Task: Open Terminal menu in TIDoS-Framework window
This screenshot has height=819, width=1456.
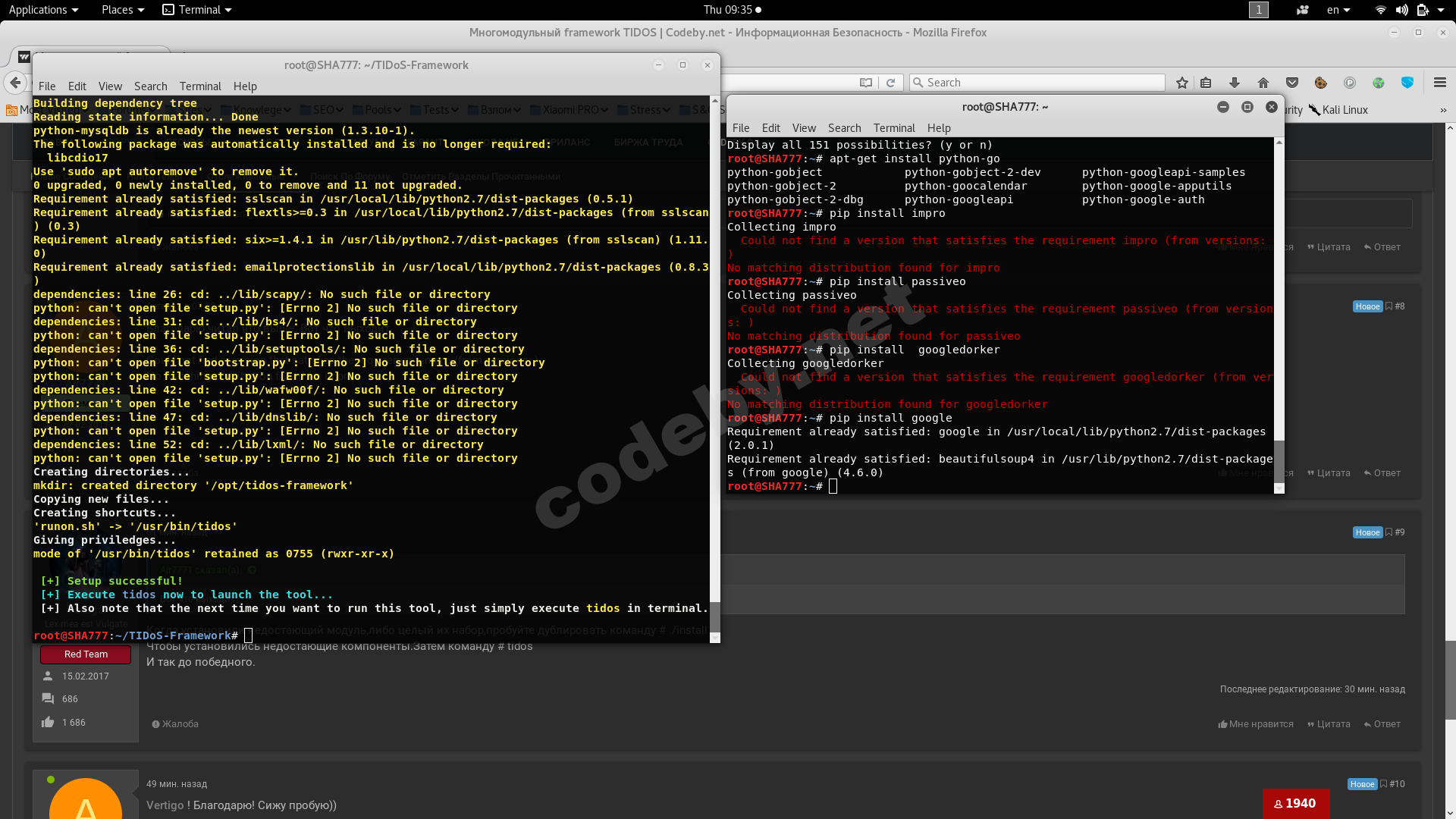Action: pos(200,86)
